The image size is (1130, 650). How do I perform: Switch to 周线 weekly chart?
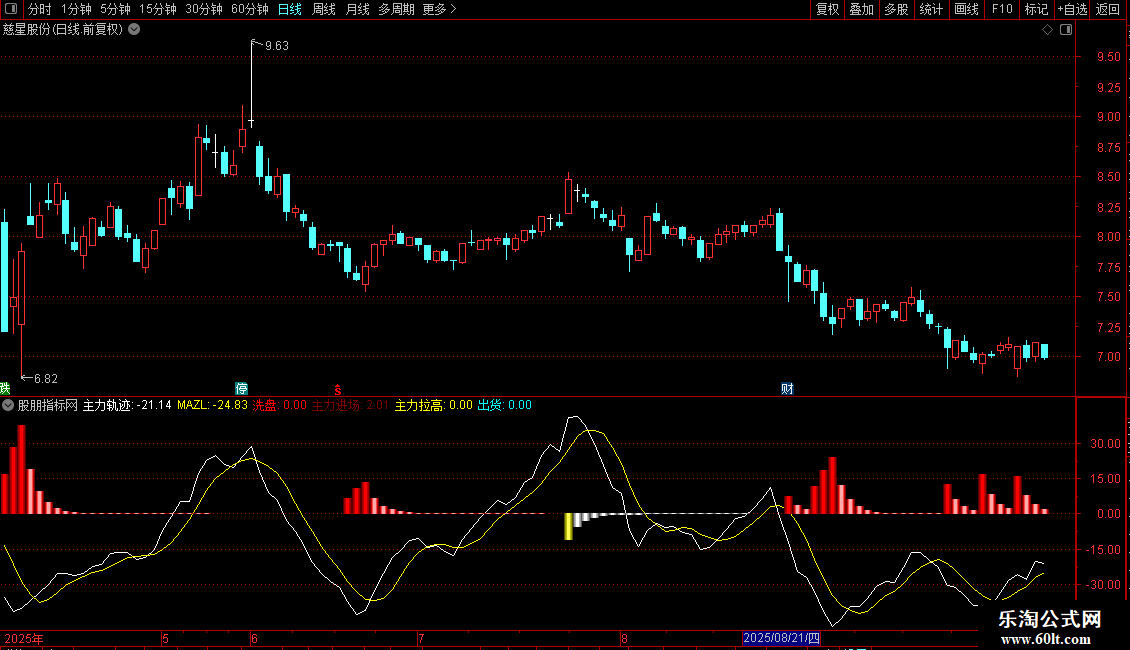pos(324,9)
